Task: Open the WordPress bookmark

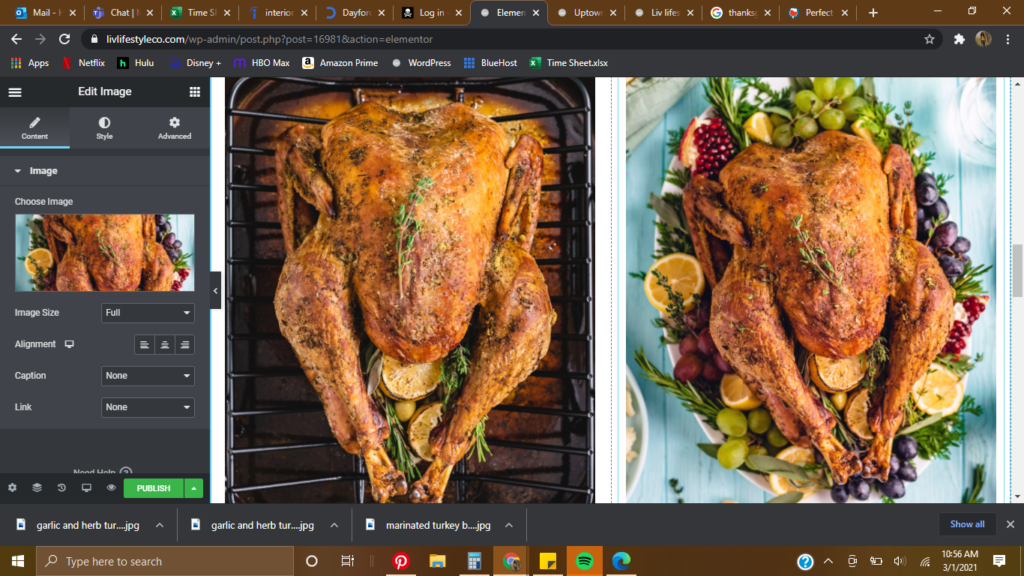Action: (421, 63)
